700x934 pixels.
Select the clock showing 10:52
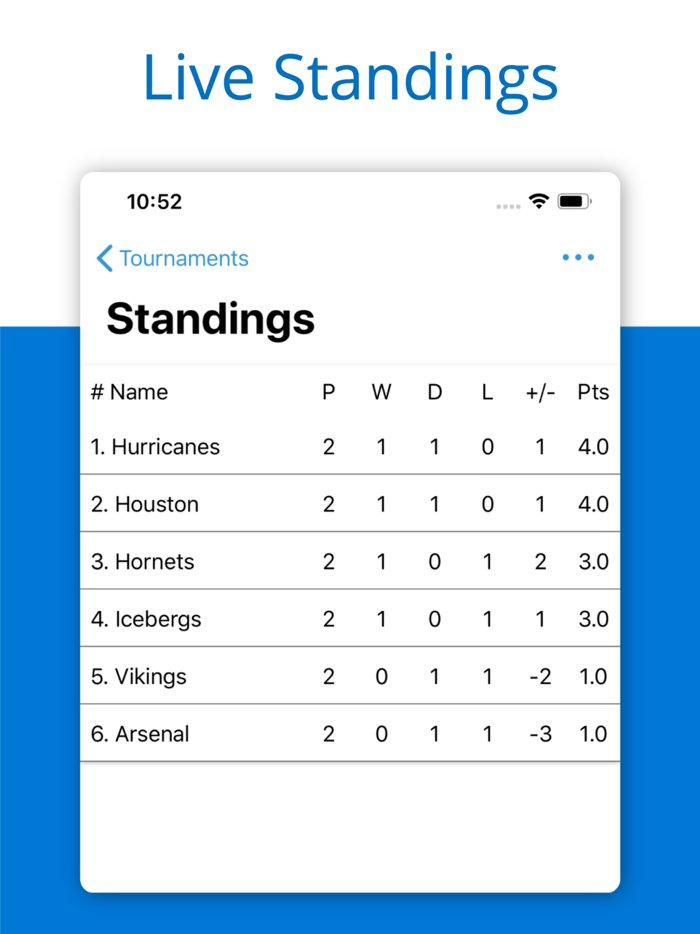(x=157, y=202)
